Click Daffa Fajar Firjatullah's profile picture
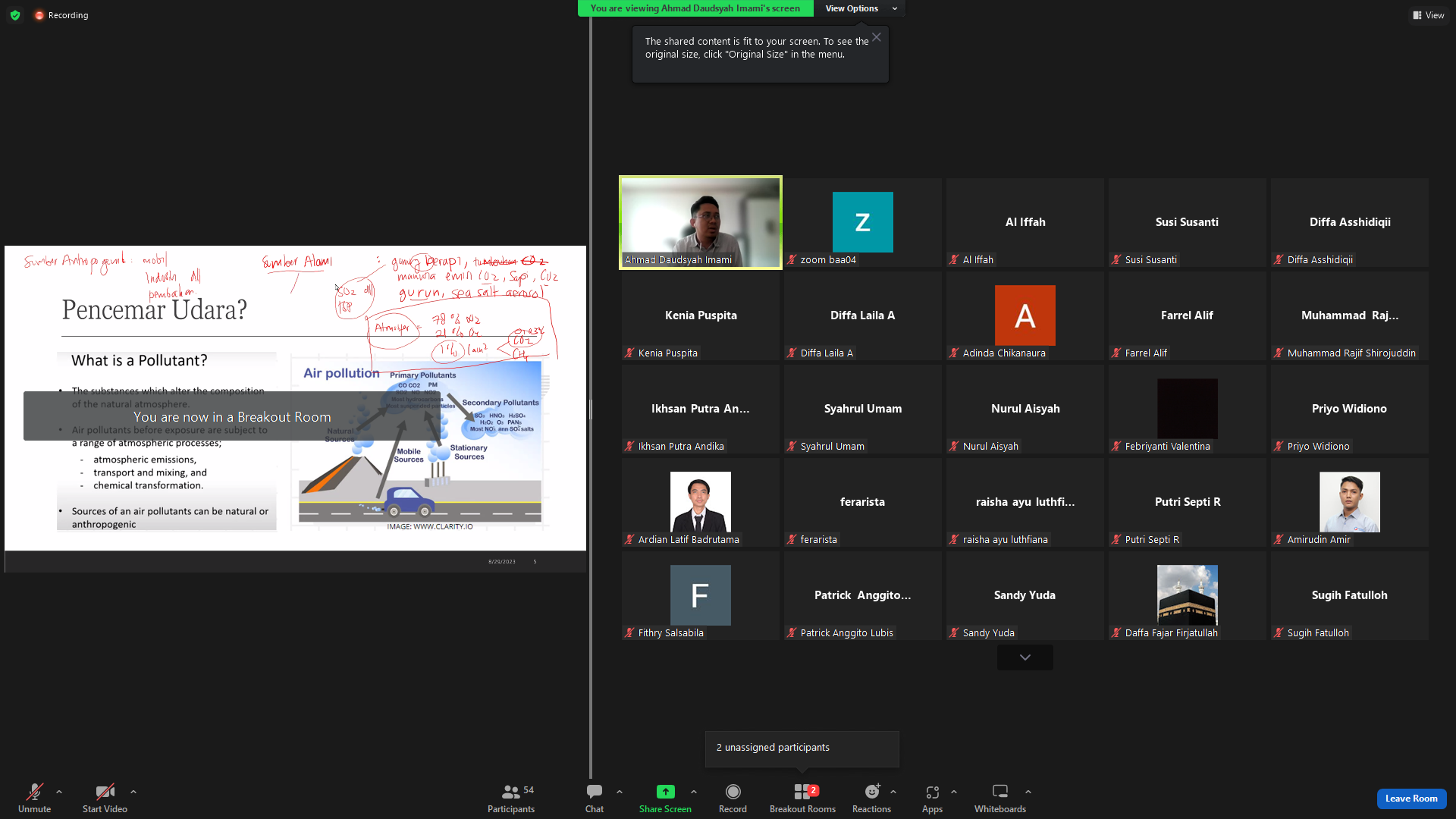1456x819 pixels. [1187, 595]
